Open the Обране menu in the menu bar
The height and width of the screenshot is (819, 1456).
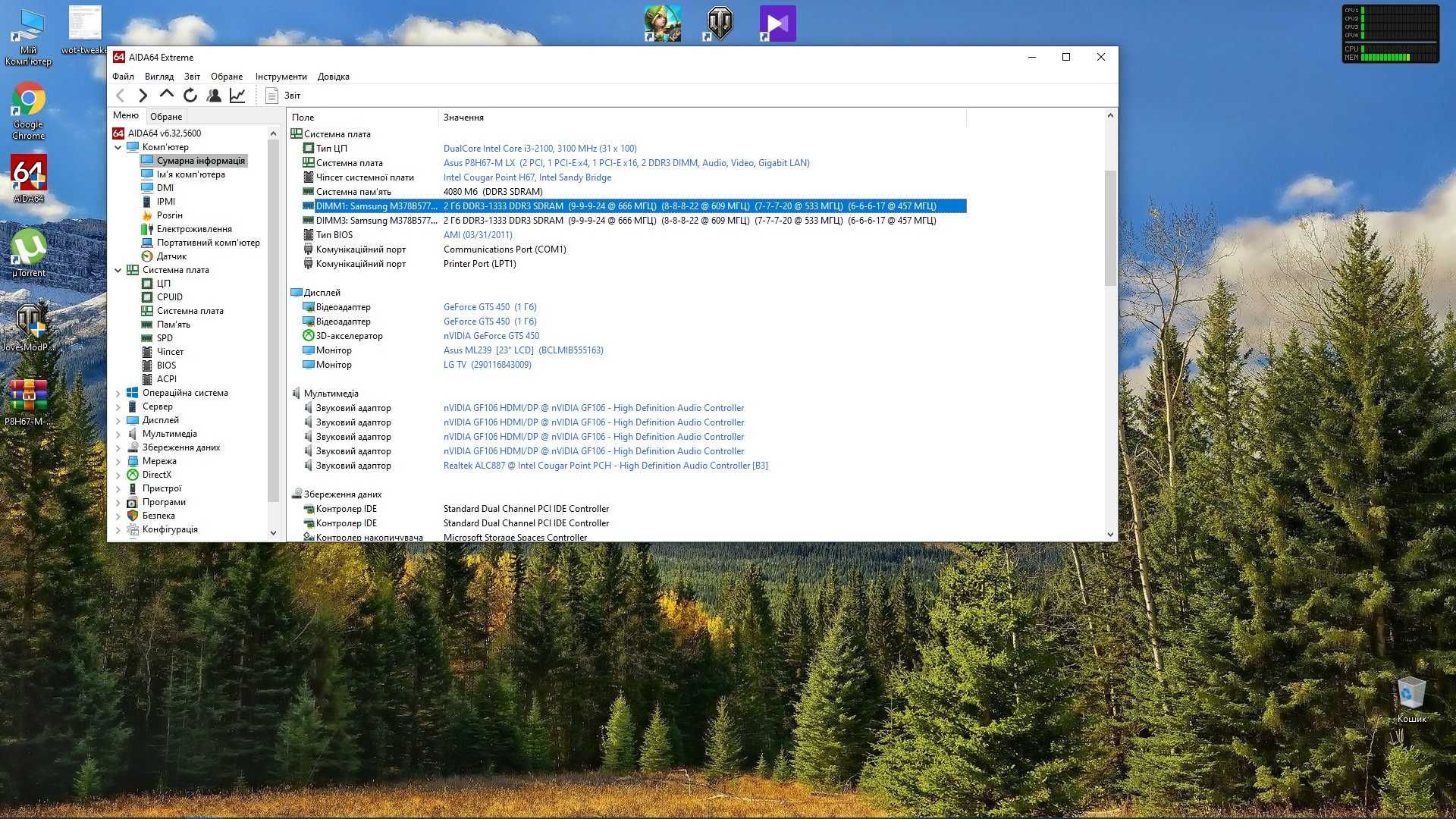point(227,77)
